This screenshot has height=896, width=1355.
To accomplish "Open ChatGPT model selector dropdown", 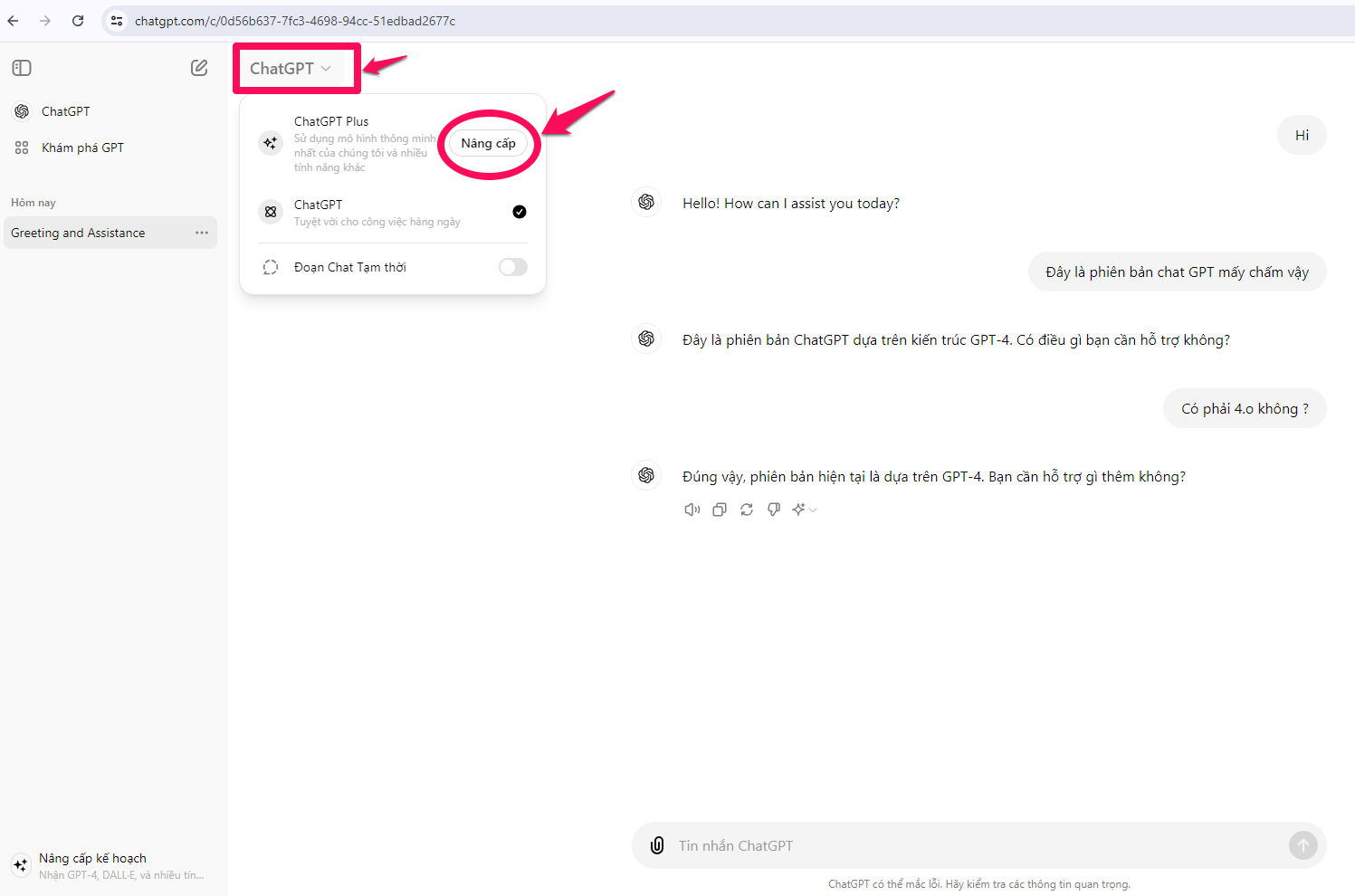I will tap(291, 69).
